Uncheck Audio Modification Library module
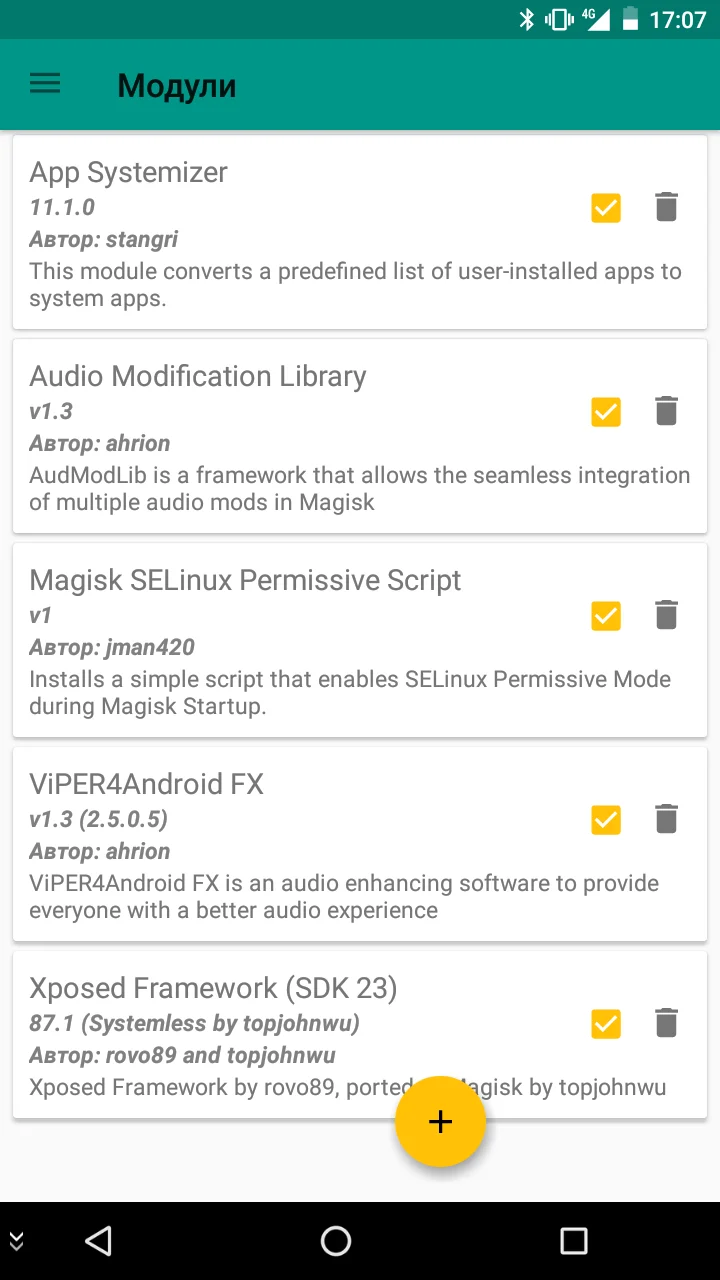This screenshot has width=720, height=1280. (x=606, y=411)
